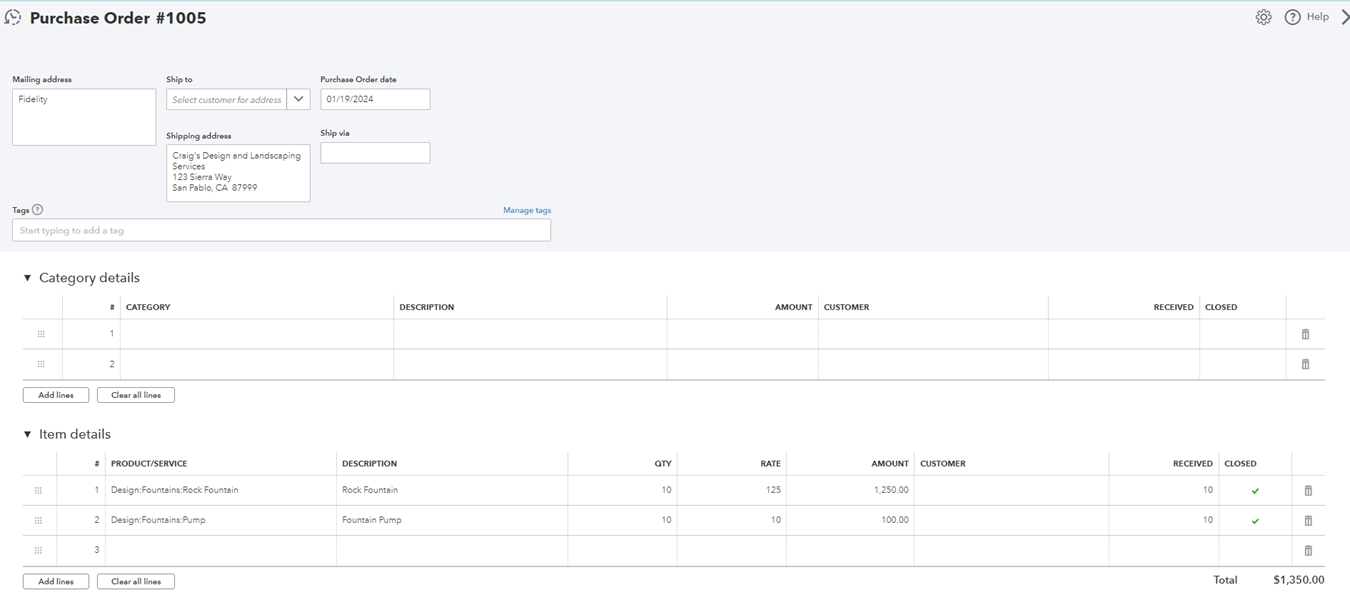This screenshot has width=1350, height=595.
Task: Click the Purchase Order date field
Action: (x=375, y=99)
